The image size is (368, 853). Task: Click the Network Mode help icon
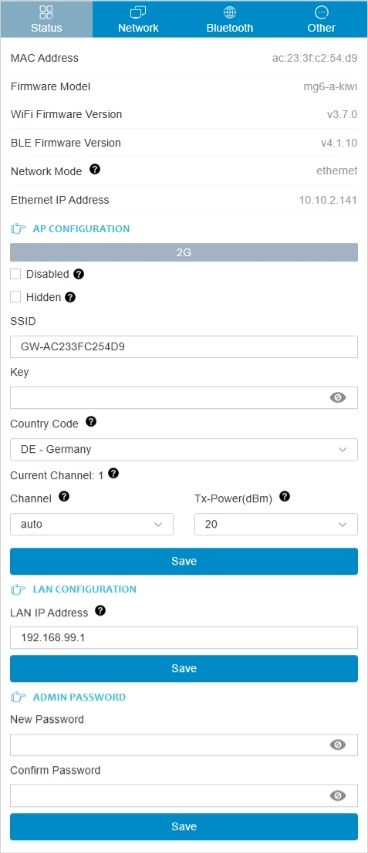coord(95,170)
